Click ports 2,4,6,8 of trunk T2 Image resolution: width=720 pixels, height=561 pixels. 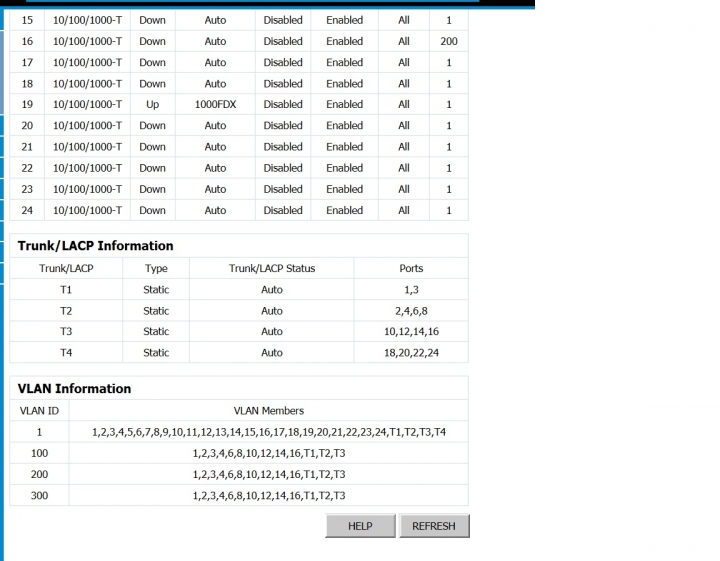[x=411, y=311]
